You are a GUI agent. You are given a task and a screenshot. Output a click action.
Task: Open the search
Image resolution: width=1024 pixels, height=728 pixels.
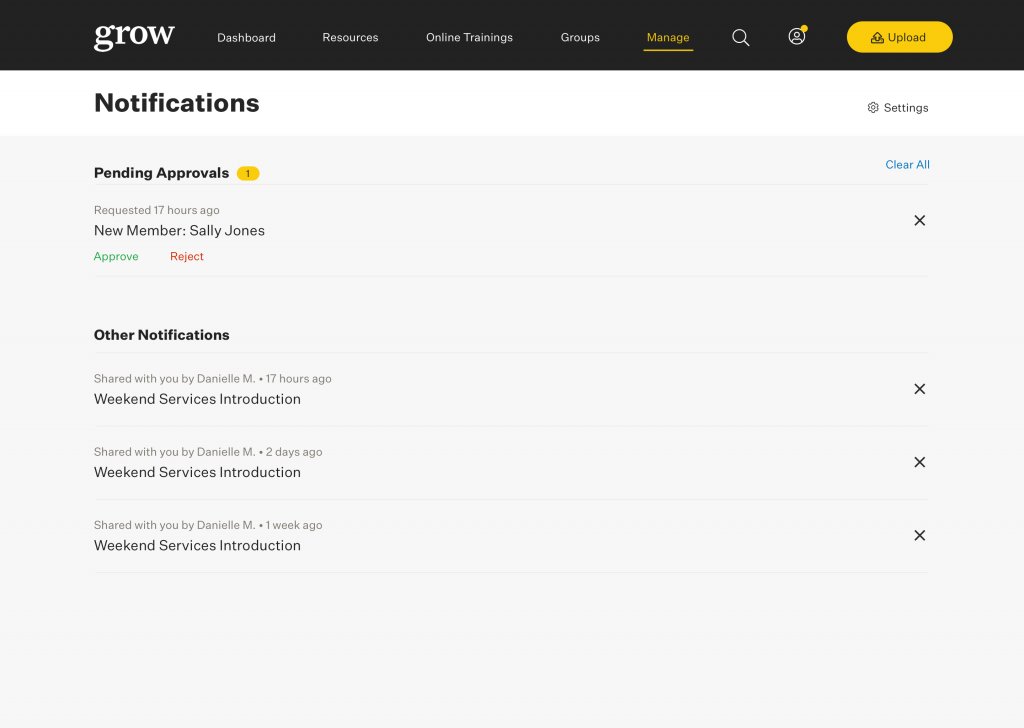tap(740, 37)
